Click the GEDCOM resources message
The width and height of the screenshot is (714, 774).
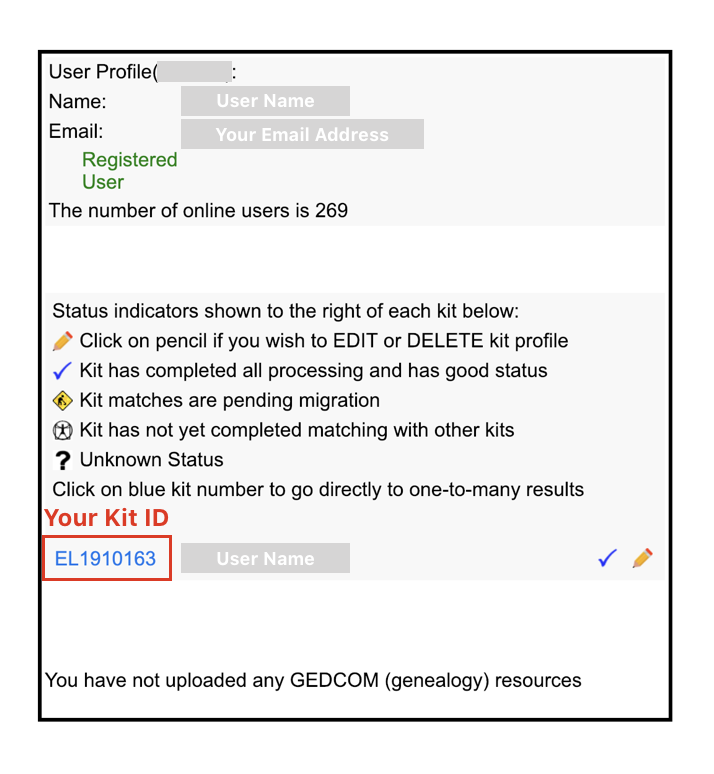313,681
